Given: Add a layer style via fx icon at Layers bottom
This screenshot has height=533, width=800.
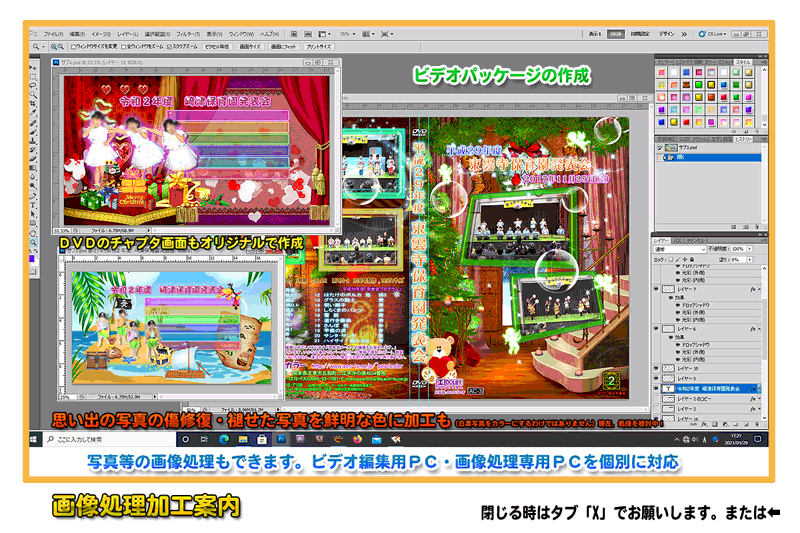Looking at the screenshot, I should (x=705, y=424).
